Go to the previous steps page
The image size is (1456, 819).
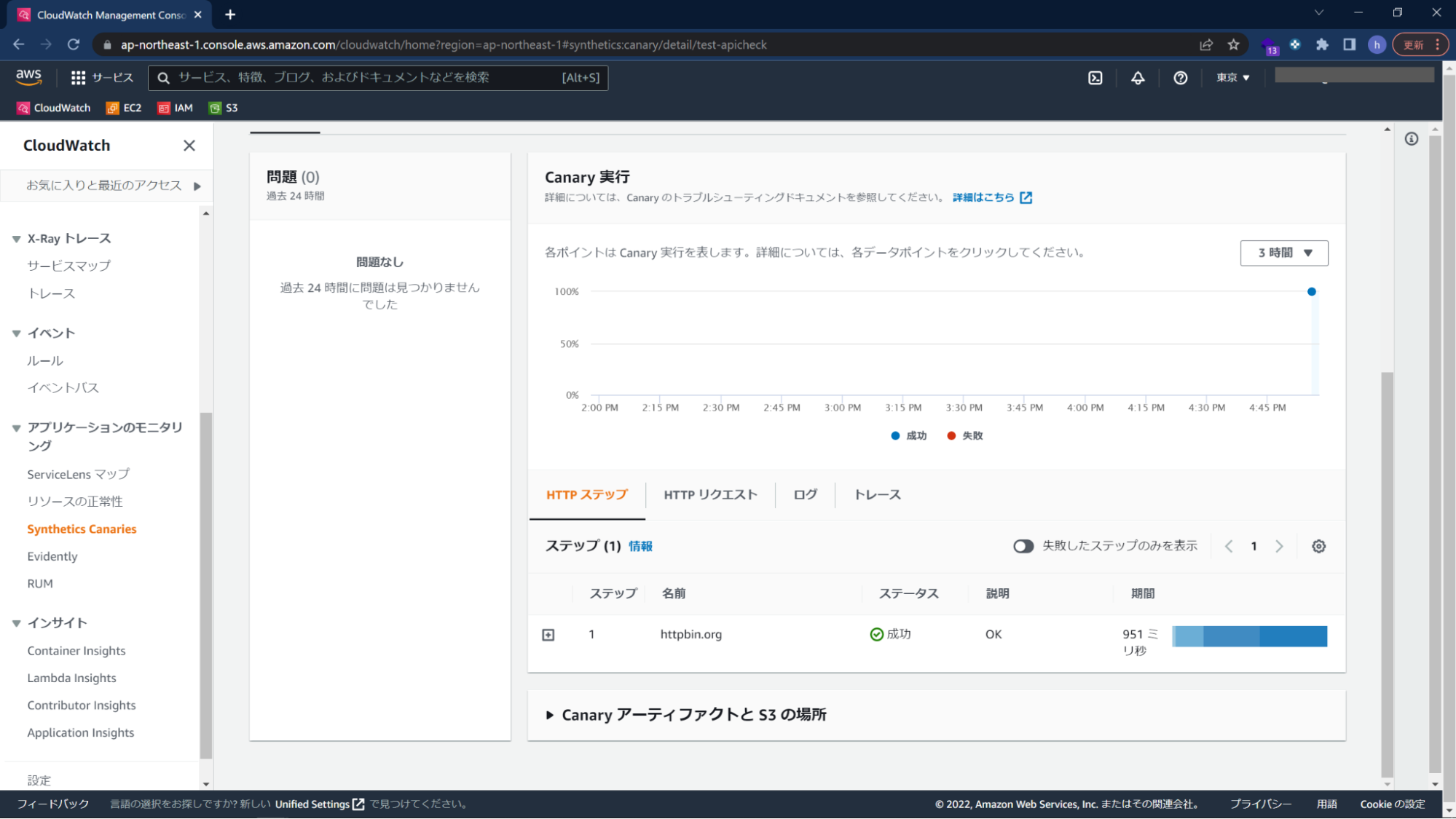(x=1229, y=547)
